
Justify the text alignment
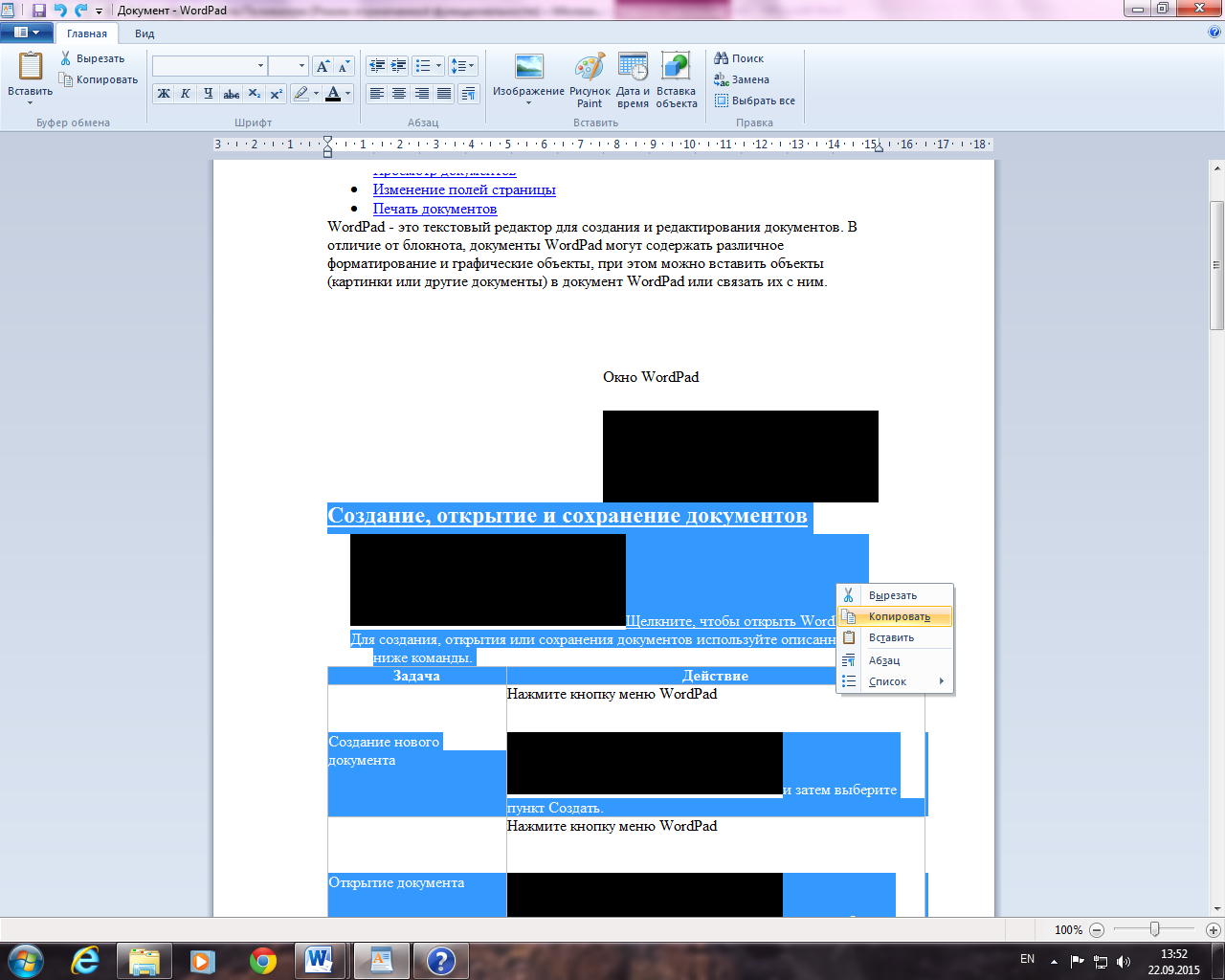tap(444, 93)
